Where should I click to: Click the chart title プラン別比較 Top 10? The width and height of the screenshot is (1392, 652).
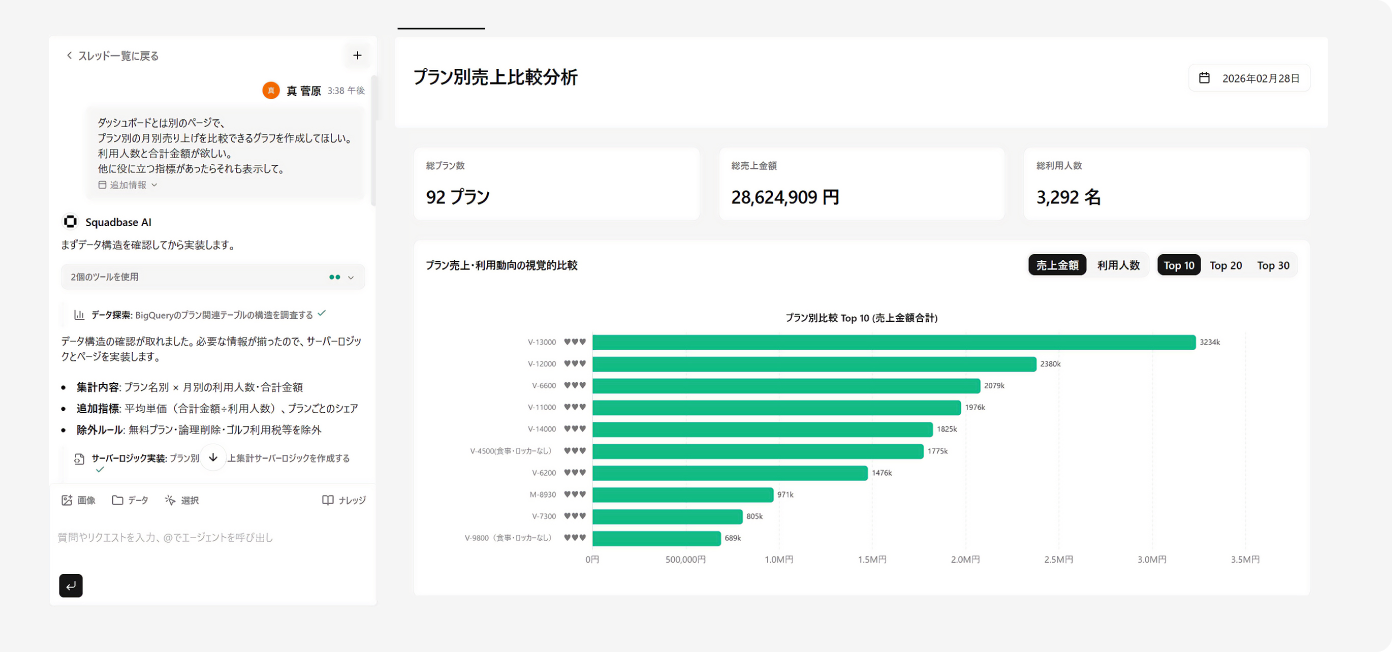pyautogui.click(x=861, y=317)
